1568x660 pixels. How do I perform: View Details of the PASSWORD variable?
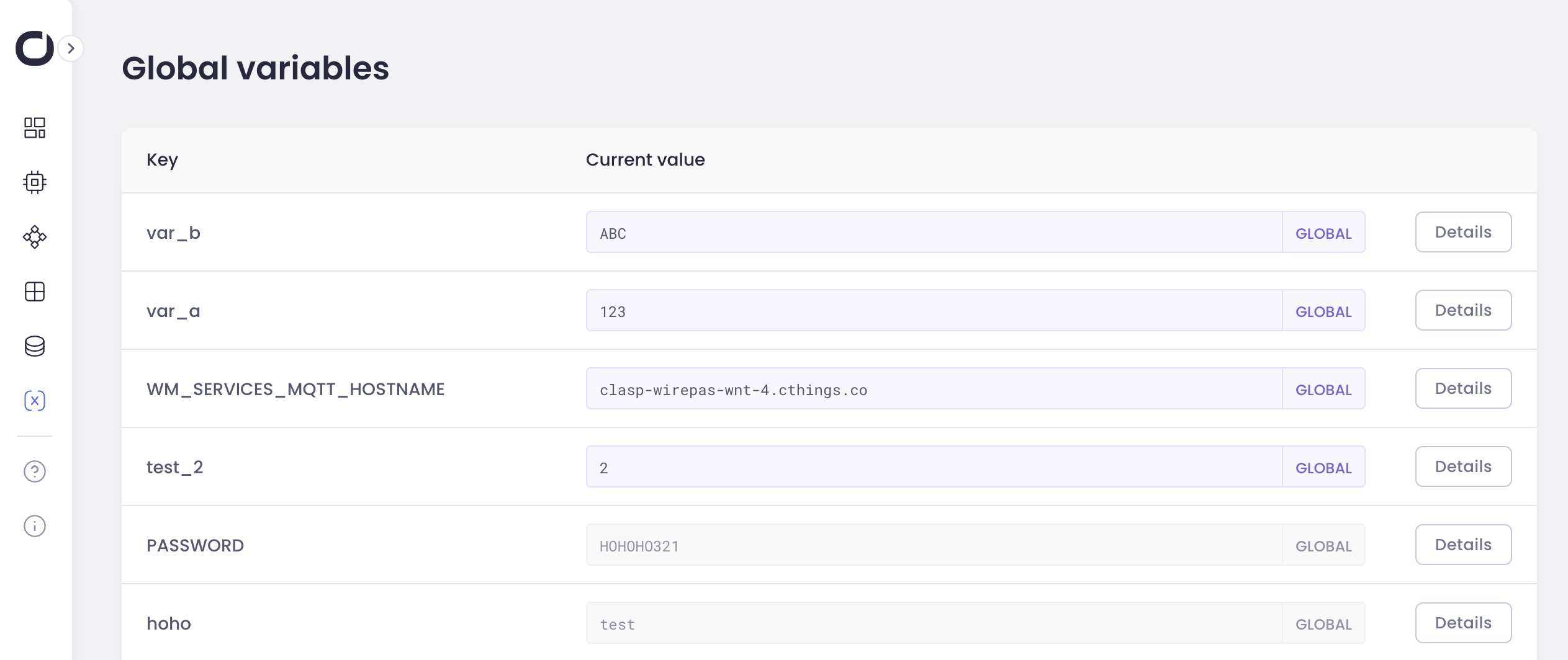(x=1463, y=545)
